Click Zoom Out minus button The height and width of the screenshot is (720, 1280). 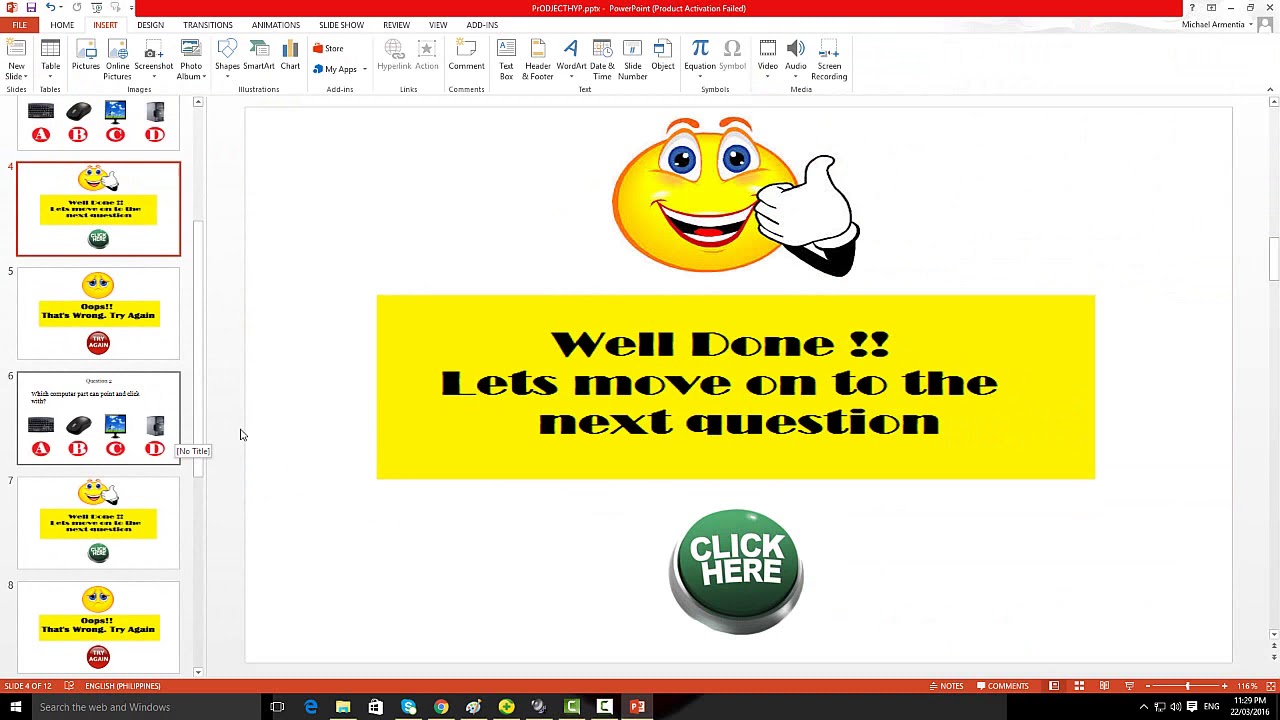(1147, 686)
